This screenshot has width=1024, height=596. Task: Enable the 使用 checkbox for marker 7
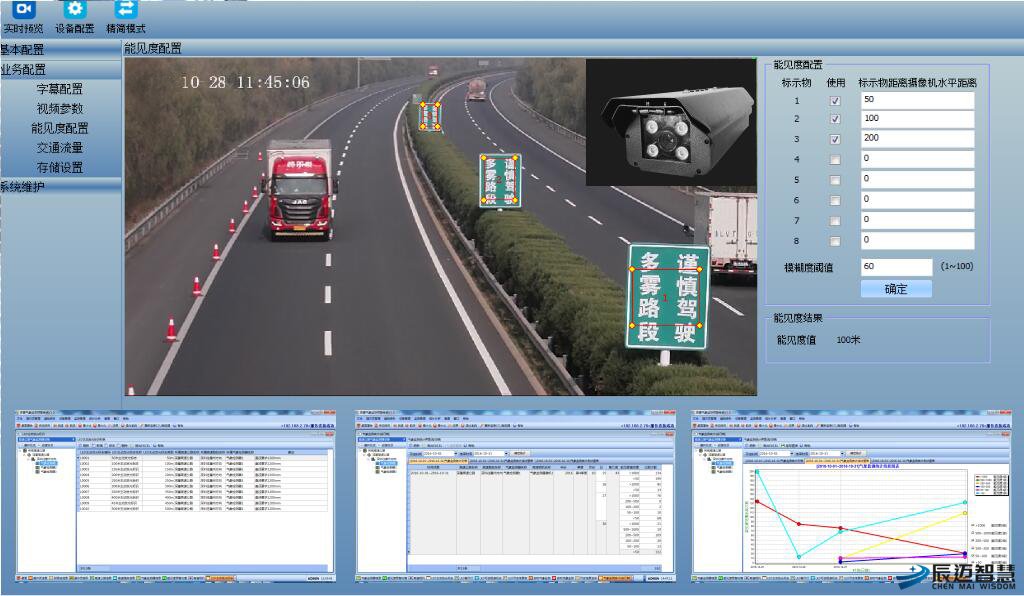pos(835,221)
